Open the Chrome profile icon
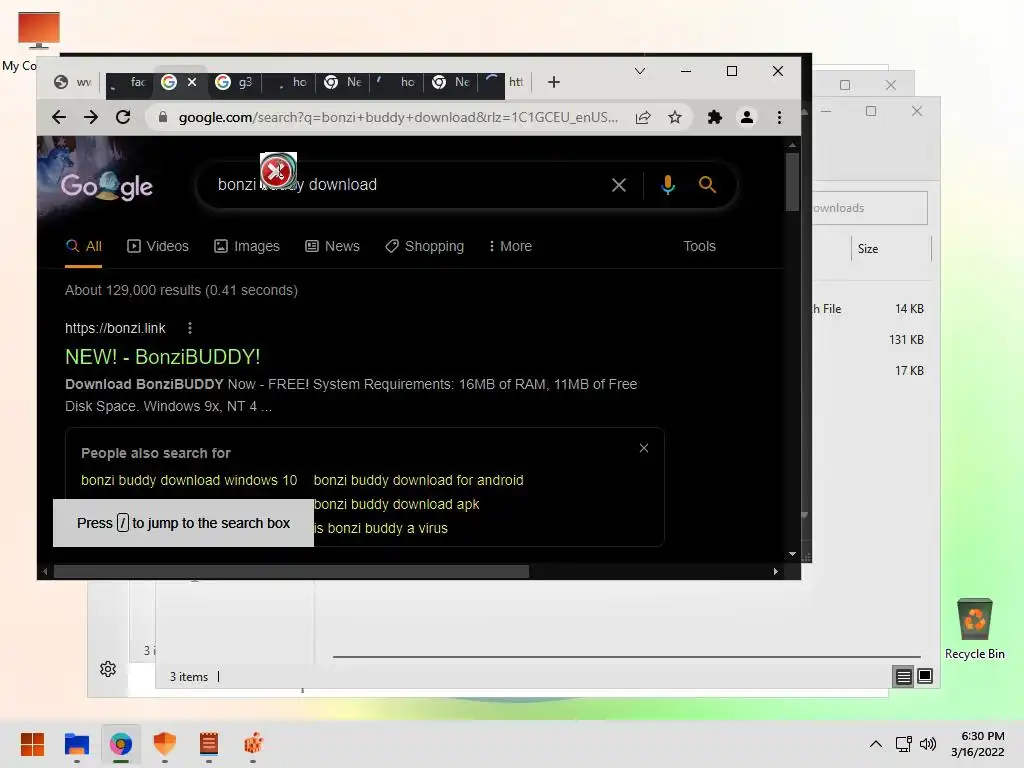This screenshot has width=1024, height=768. point(747,118)
